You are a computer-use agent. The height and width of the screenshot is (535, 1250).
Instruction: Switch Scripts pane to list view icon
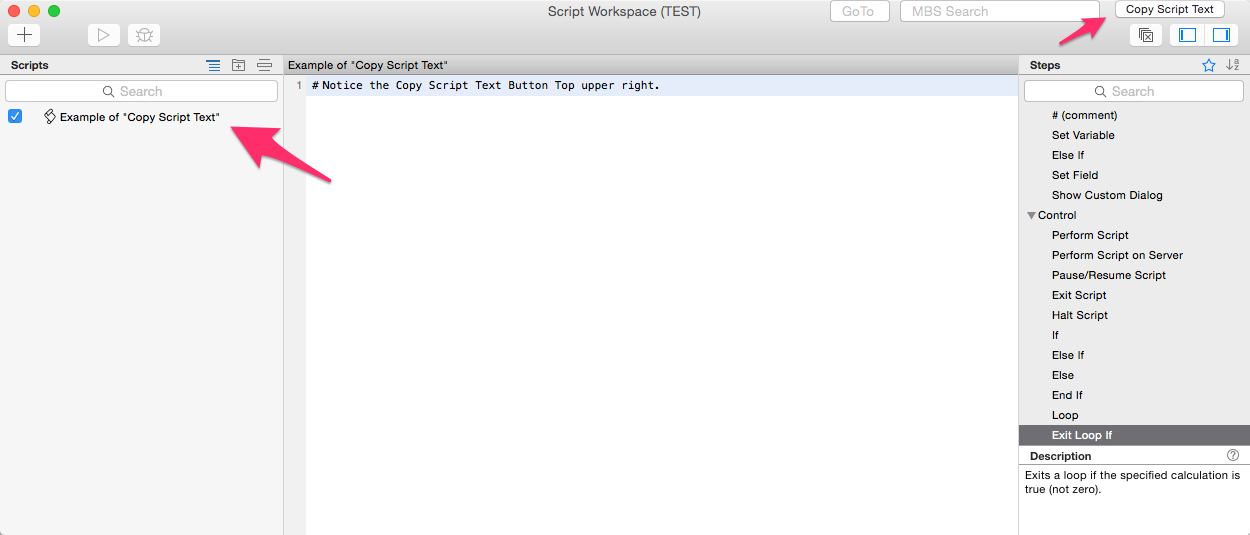click(x=213, y=65)
